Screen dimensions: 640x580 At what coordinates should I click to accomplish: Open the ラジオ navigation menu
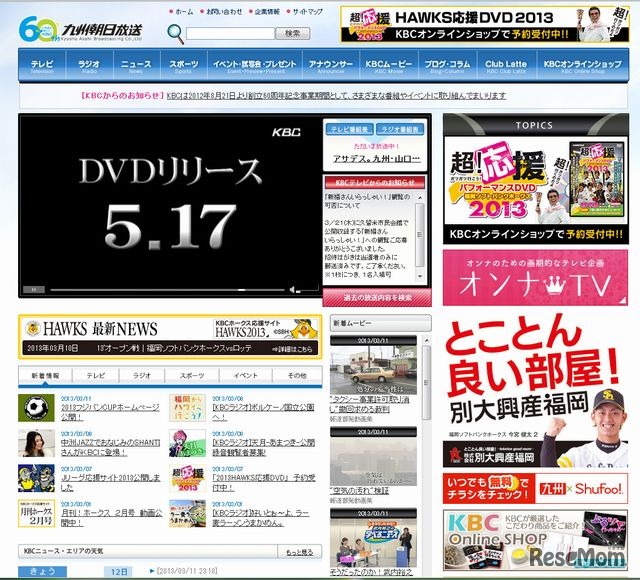tap(89, 65)
